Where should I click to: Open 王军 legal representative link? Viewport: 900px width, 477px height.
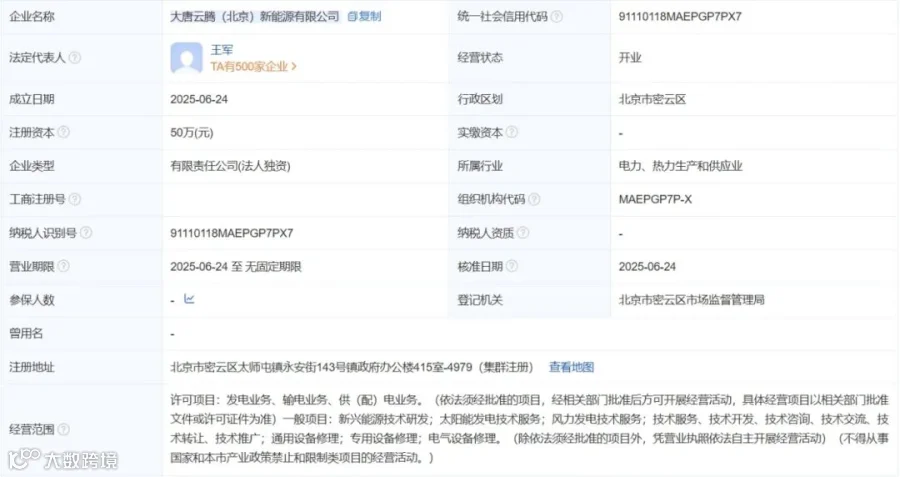(x=222, y=50)
